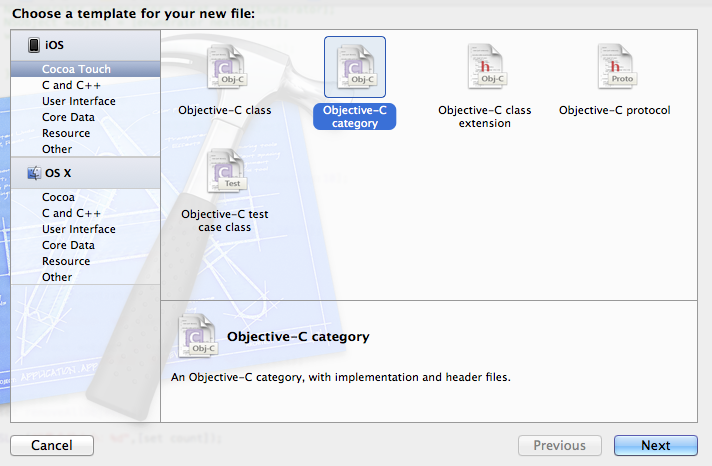Click the highlighted 'Objective-C category' label
This screenshot has width=712, height=466.
pyautogui.click(x=355, y=117)
